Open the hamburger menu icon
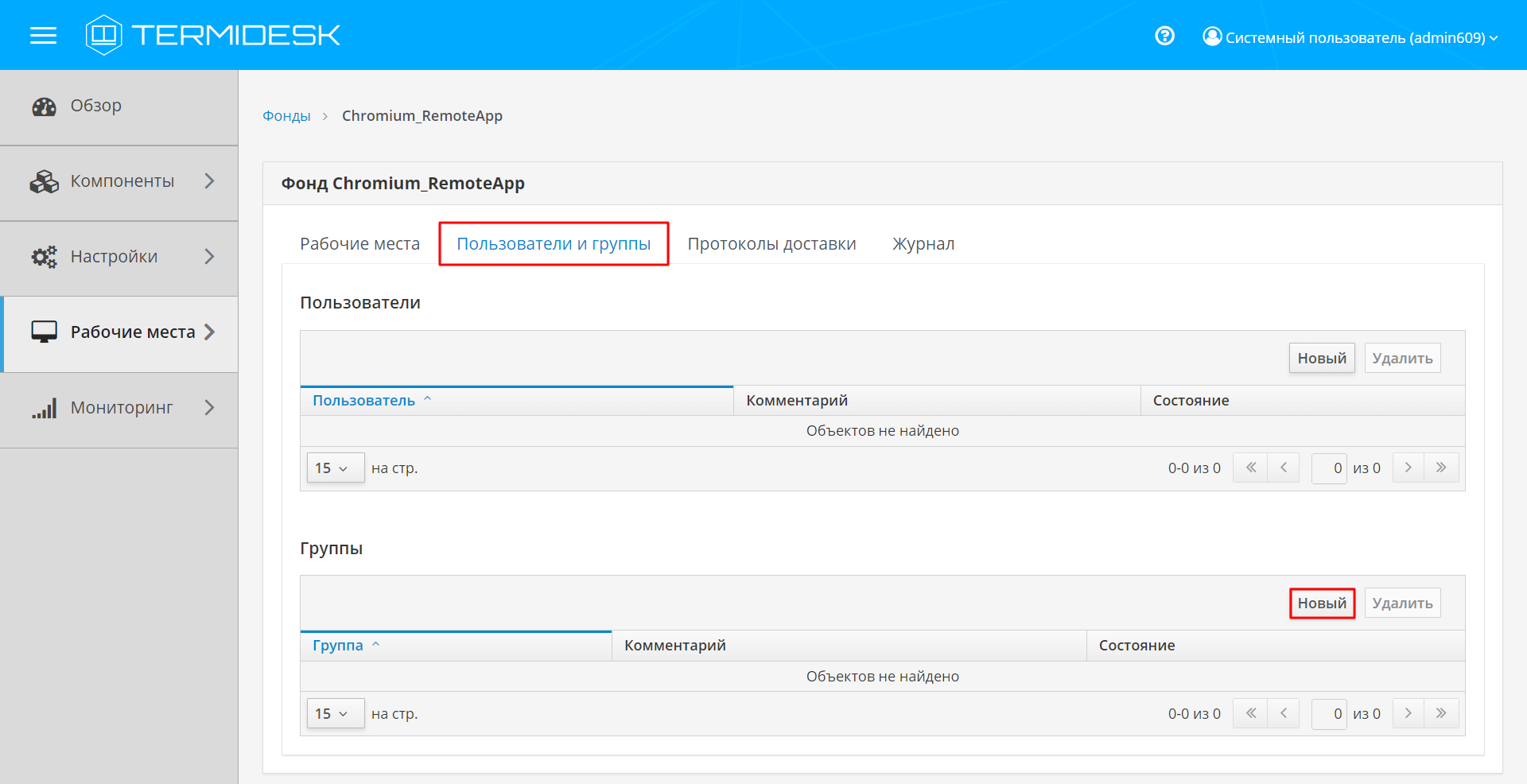The width and height of the screenshot is (1527, 784). pyautogui.click(x=43, y=36)
